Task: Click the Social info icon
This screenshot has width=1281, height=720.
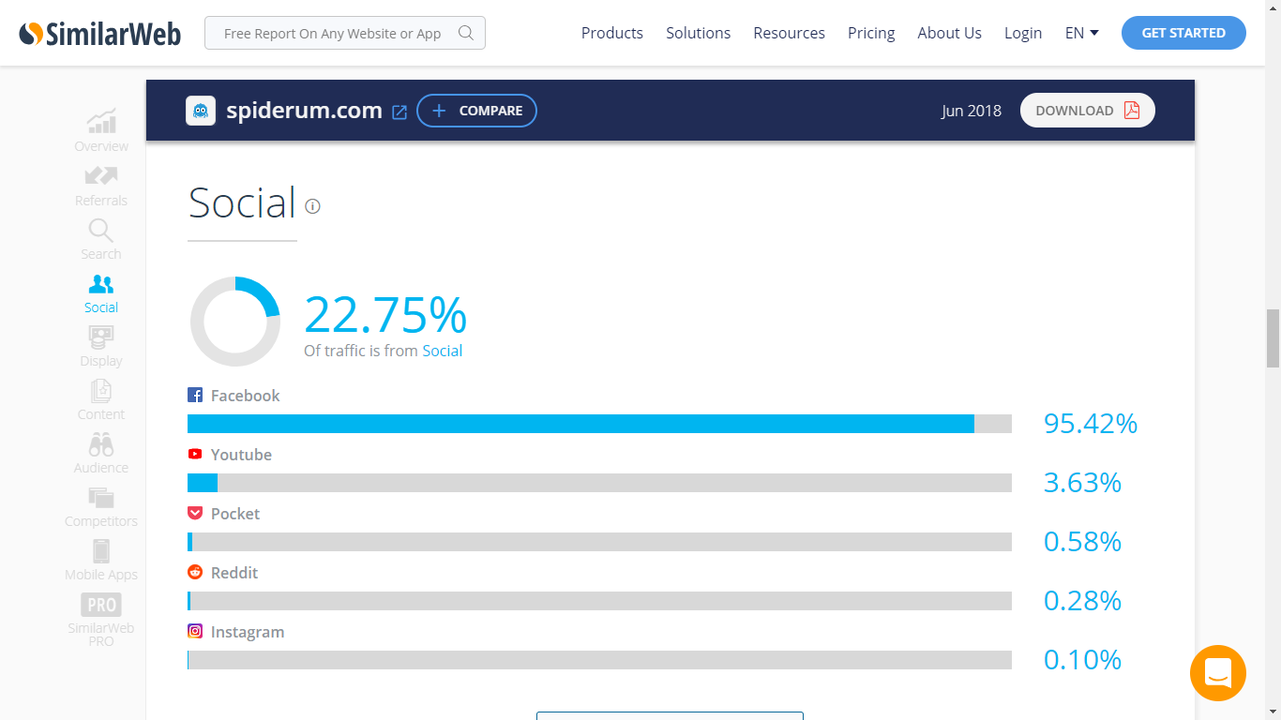Action: (312, 207)
